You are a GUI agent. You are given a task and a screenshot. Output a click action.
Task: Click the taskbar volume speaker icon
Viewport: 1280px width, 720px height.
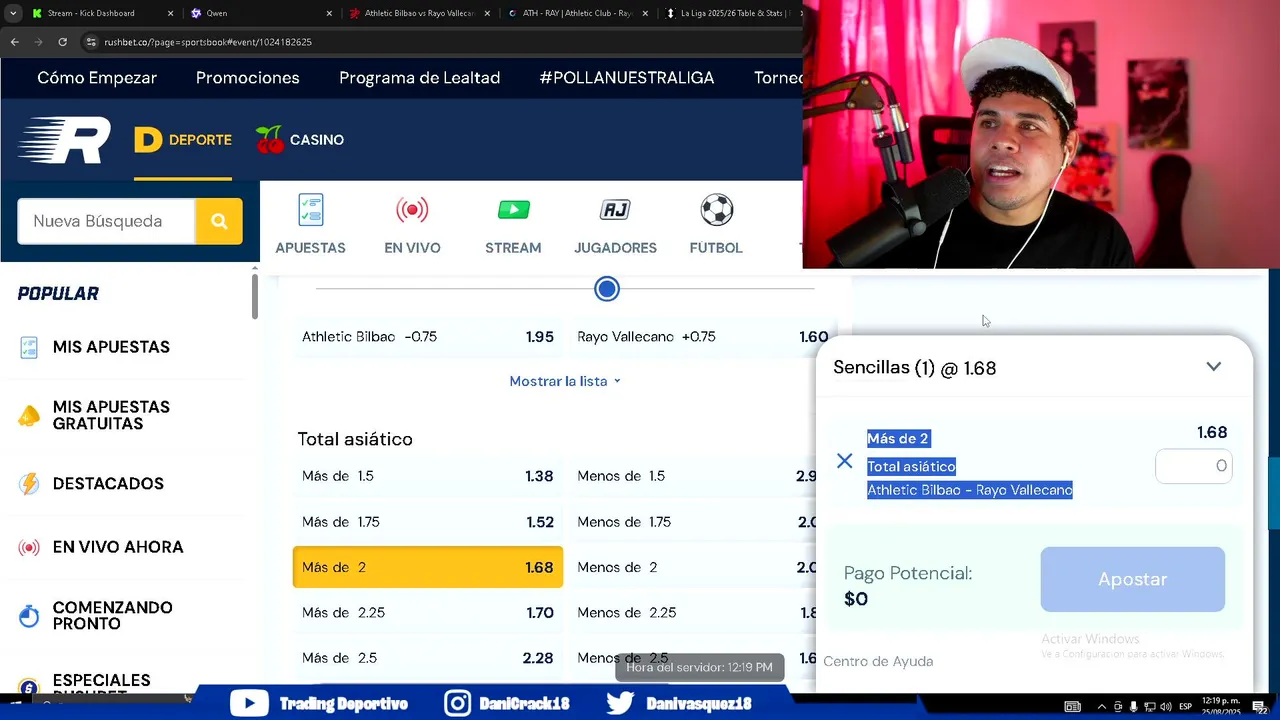coord(1165,707)
